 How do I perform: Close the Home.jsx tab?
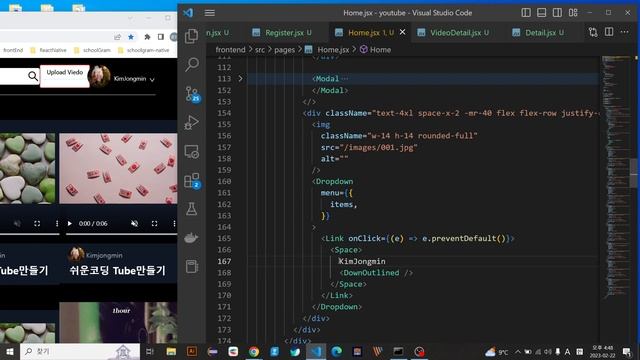click(x=402, y=32)
